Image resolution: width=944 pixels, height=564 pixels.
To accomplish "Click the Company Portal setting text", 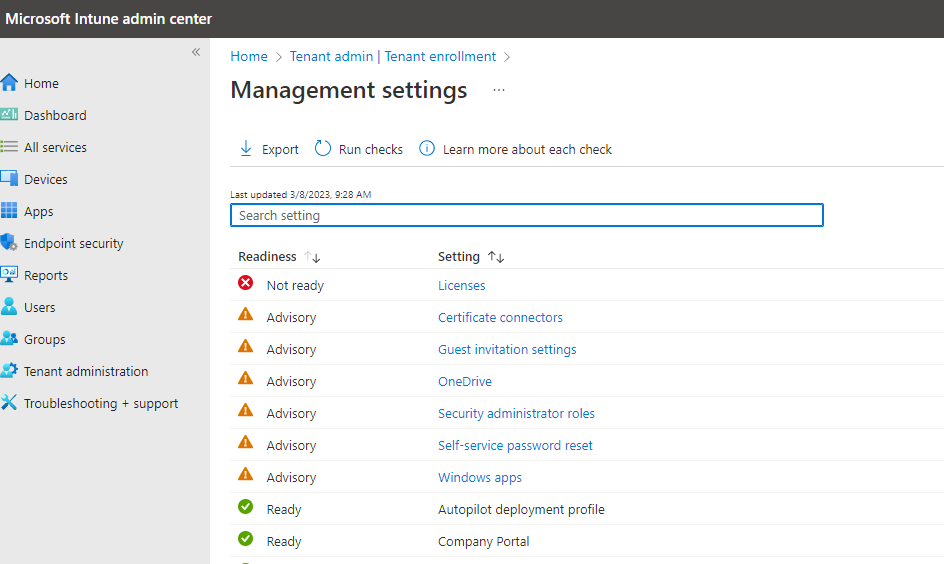I will [x=483, y=542].
